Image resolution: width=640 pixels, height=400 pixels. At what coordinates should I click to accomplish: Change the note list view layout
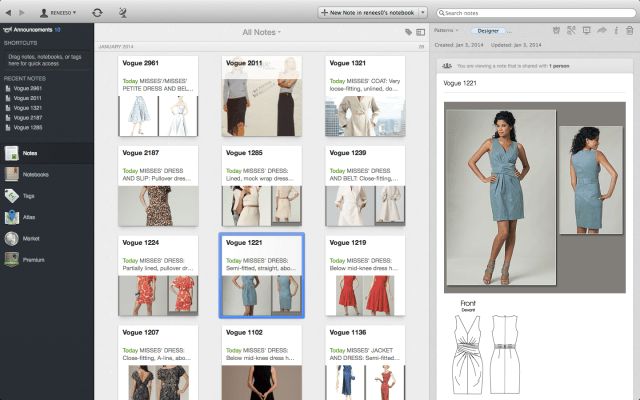coord(420,32)
